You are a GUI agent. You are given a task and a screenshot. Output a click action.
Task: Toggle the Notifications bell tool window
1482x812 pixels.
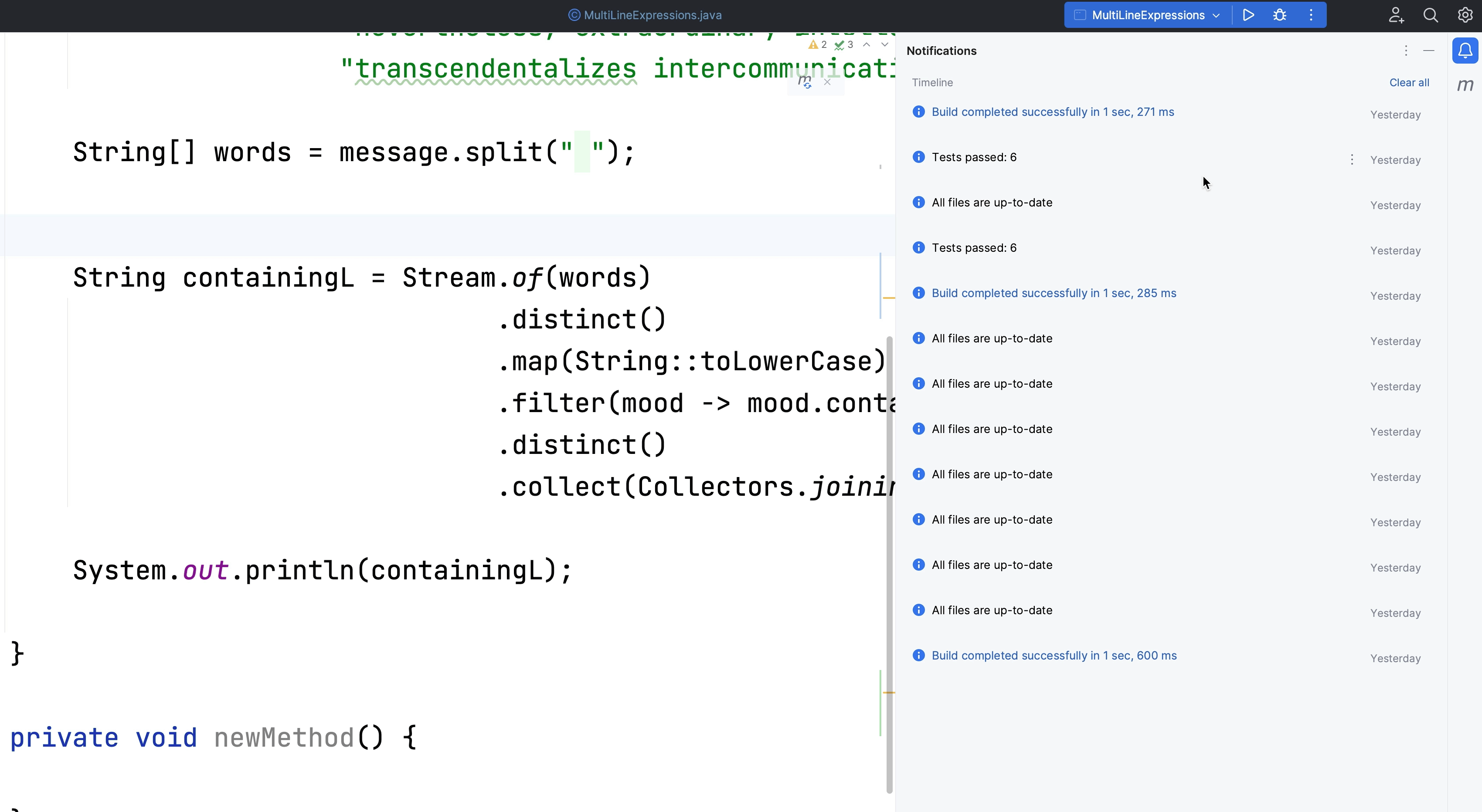pyautogui.click(x=1465, y=51)
